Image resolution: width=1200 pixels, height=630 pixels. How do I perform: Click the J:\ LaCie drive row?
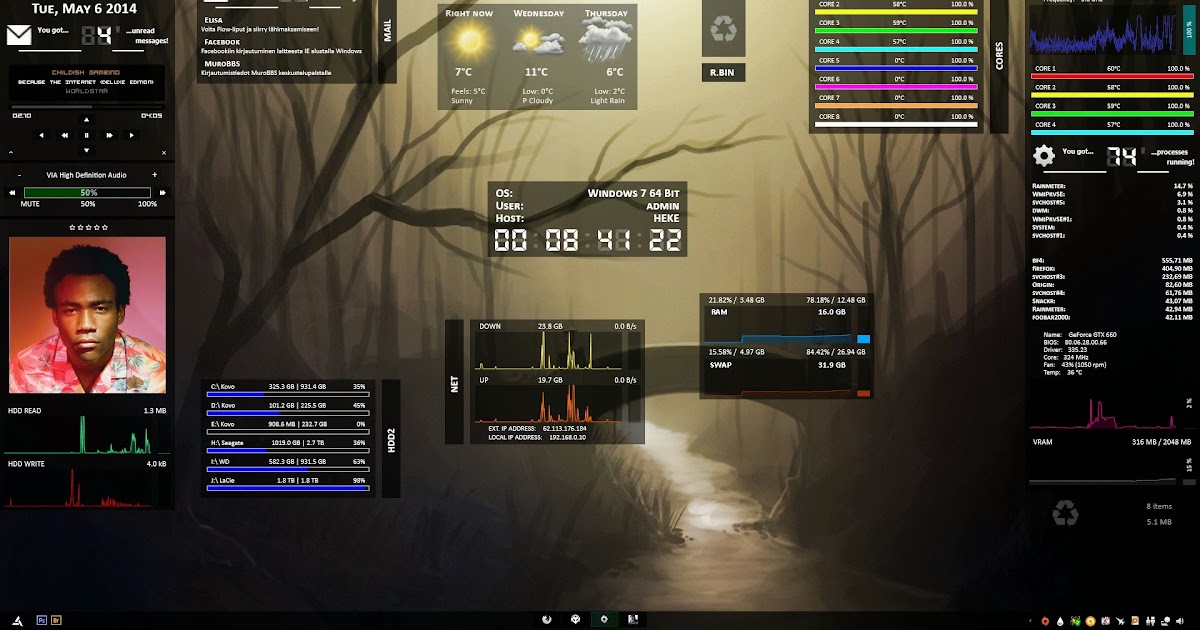pyautogui.click(x=288, y=483)
